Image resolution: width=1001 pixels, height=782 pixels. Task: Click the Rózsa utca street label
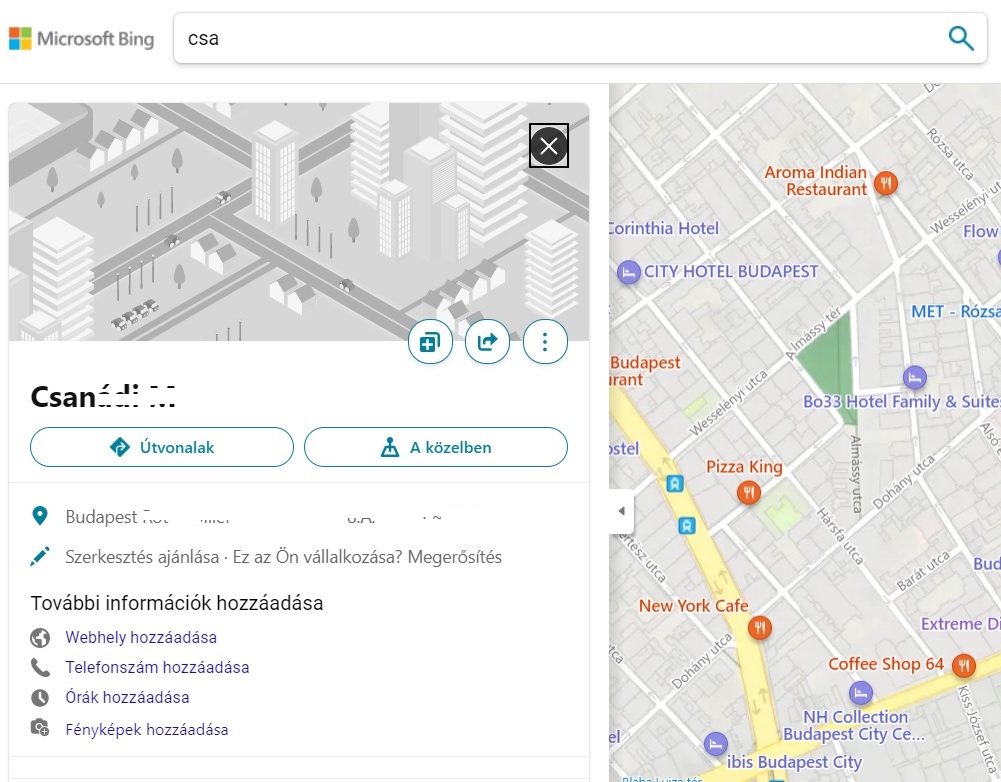[950, 154]
